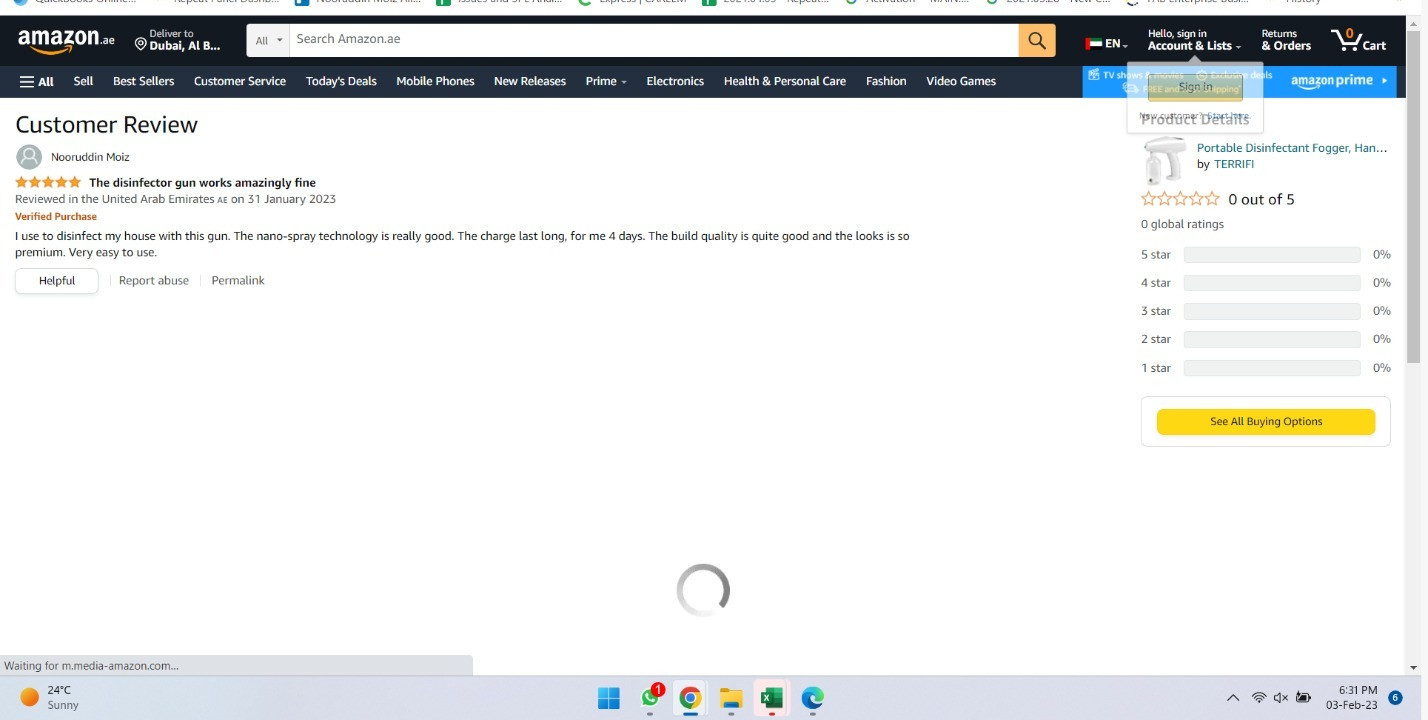Image resolution: width=1428 pixels, height=720 pixels.
Task: Click the Wi-Fi tray icon
Action: pyautogui.click(x=1259, y=698)
